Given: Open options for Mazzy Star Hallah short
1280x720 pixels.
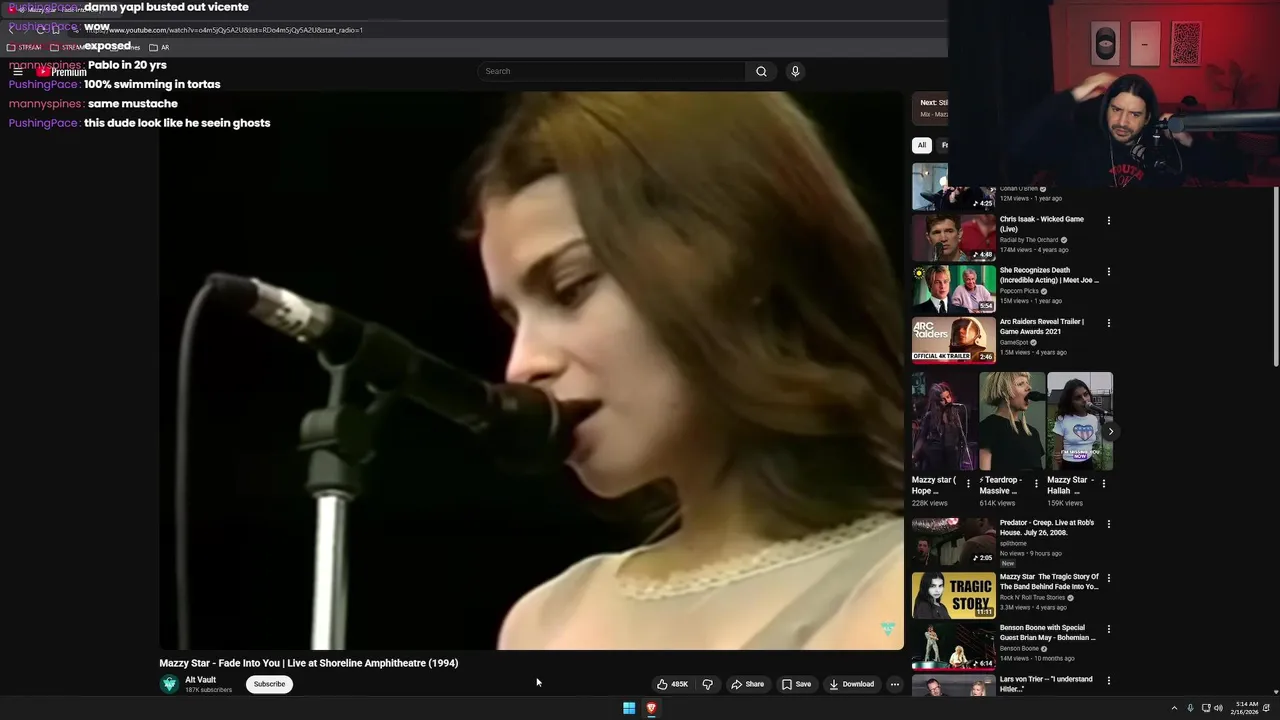Looking at the screenshot, I should tap(1104, 484).
